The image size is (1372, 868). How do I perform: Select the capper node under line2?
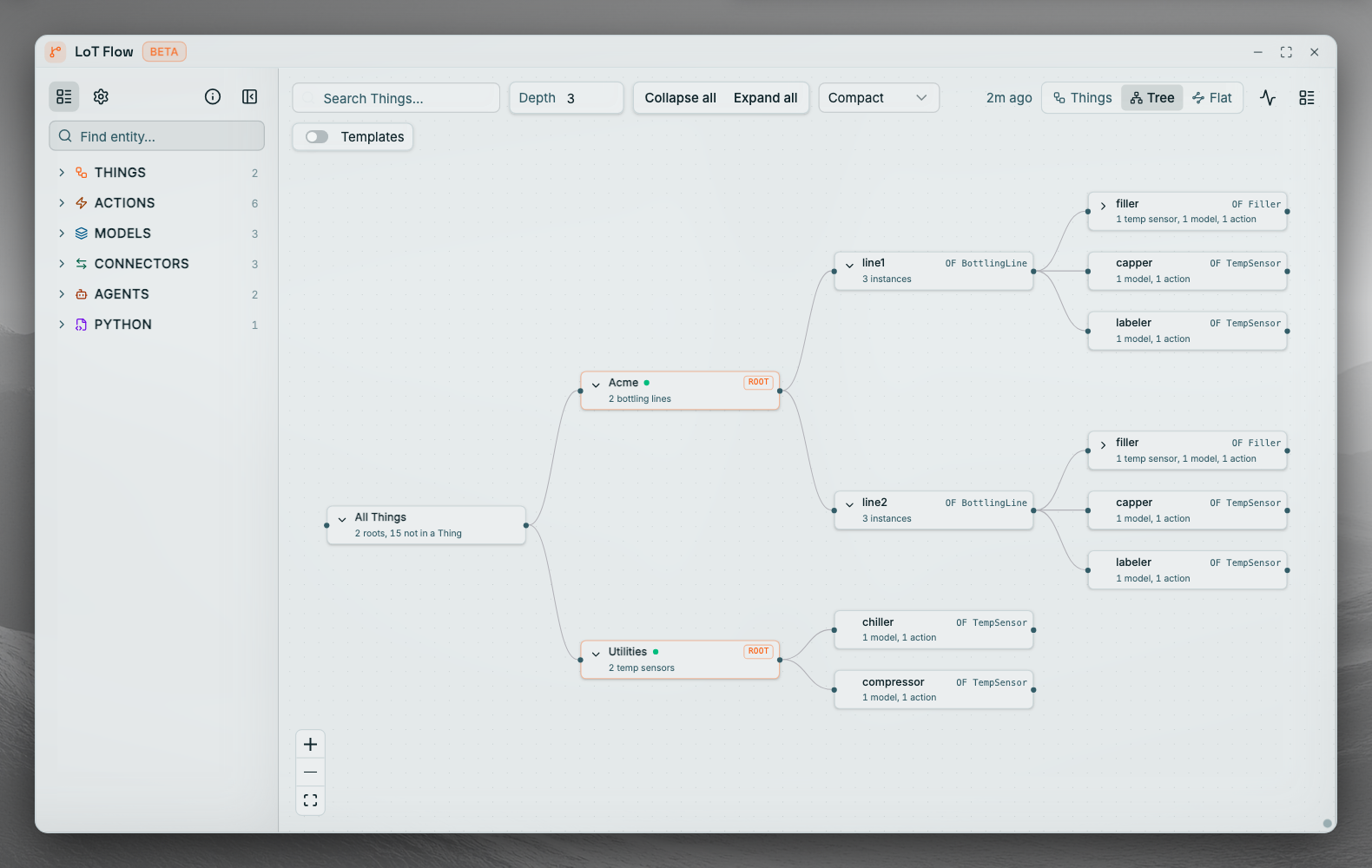[1187, 510]
